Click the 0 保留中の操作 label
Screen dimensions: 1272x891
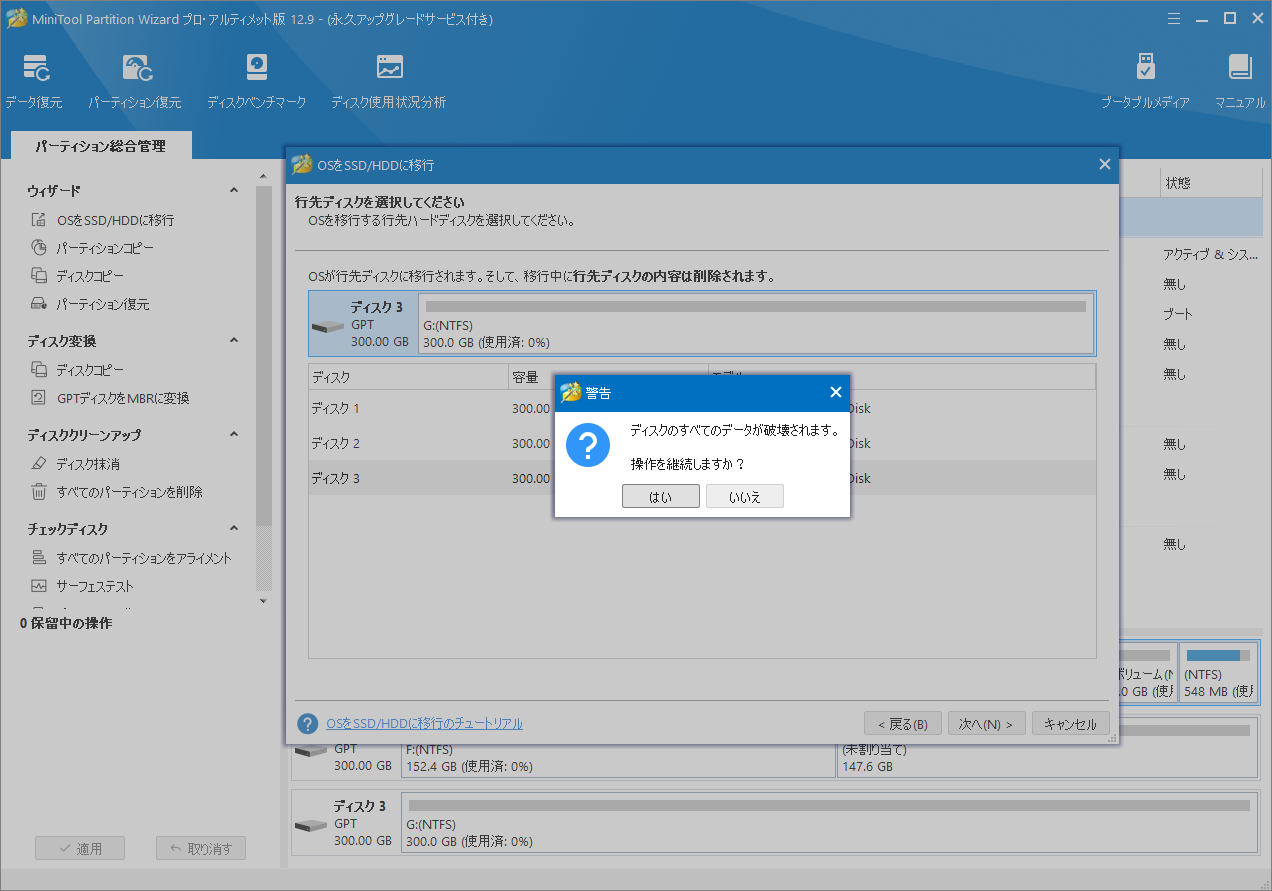tap(66, 623)
